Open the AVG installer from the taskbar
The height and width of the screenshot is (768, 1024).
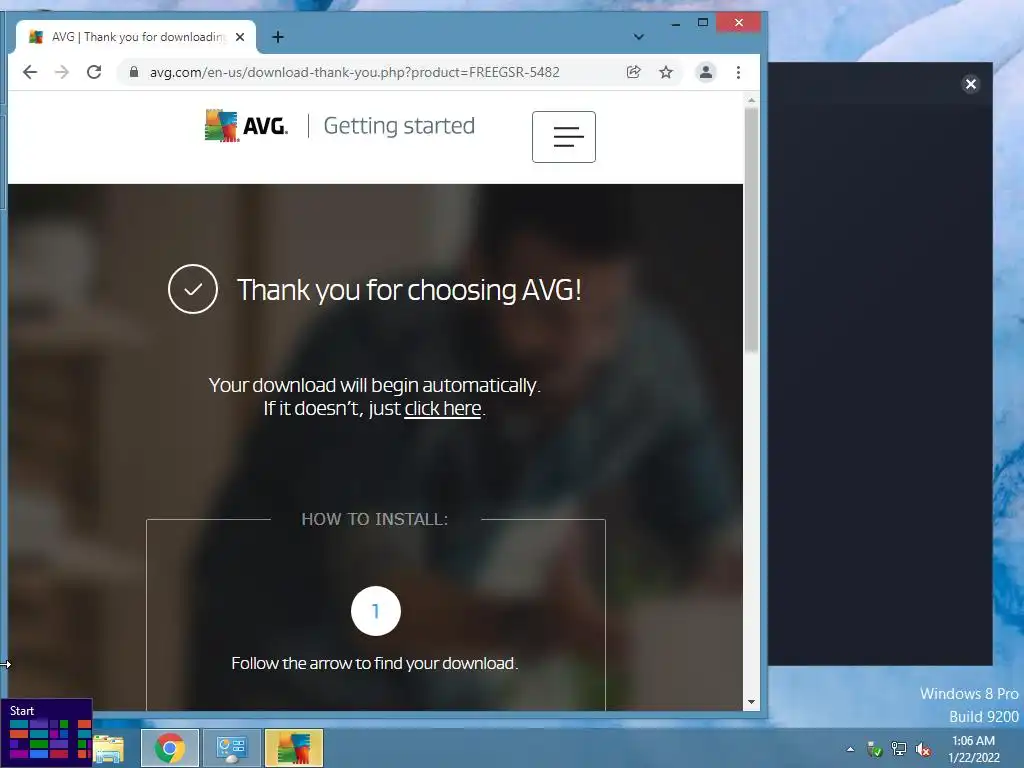[x=294, y=748]
